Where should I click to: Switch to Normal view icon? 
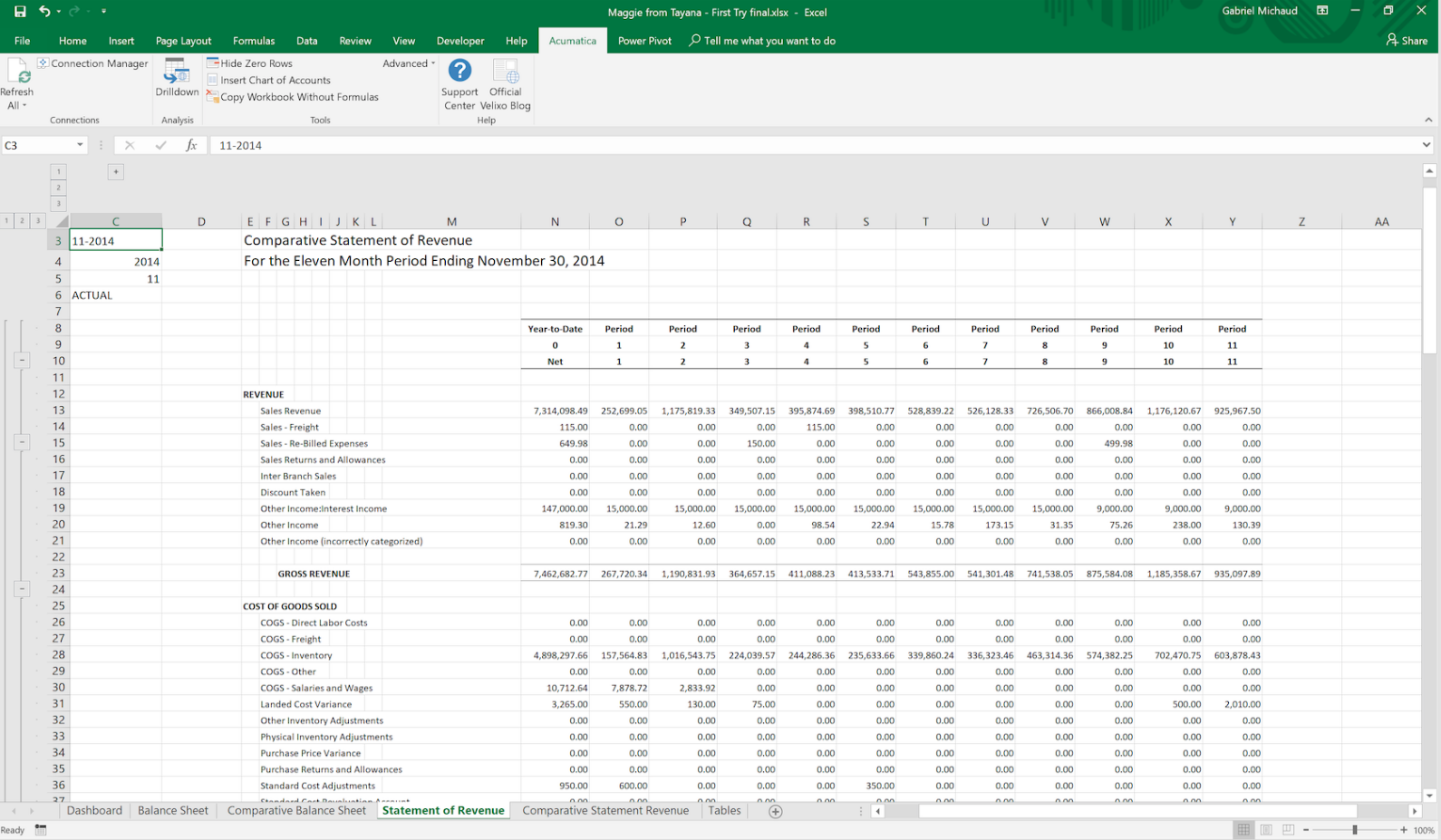1243,830
